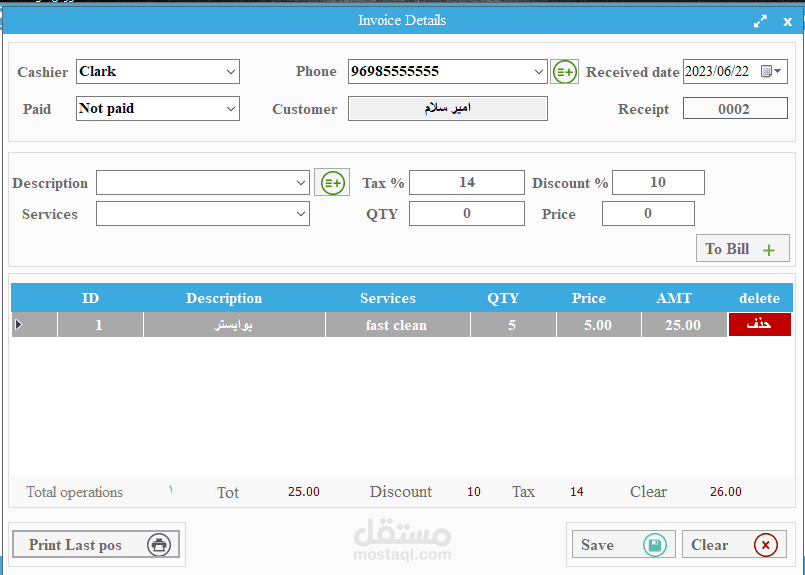Select the 'fast clean' services cell
805x575 pixels.
point(397,324)
